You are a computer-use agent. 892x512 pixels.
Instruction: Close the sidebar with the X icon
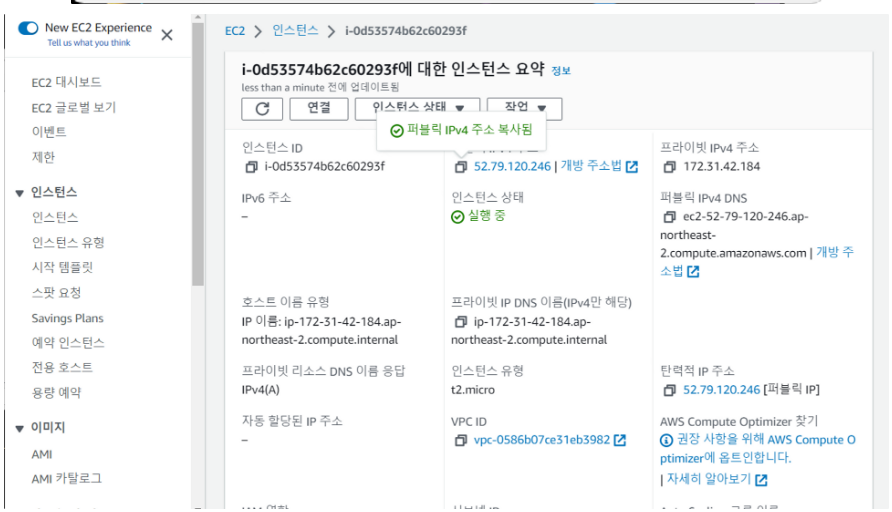167,35
